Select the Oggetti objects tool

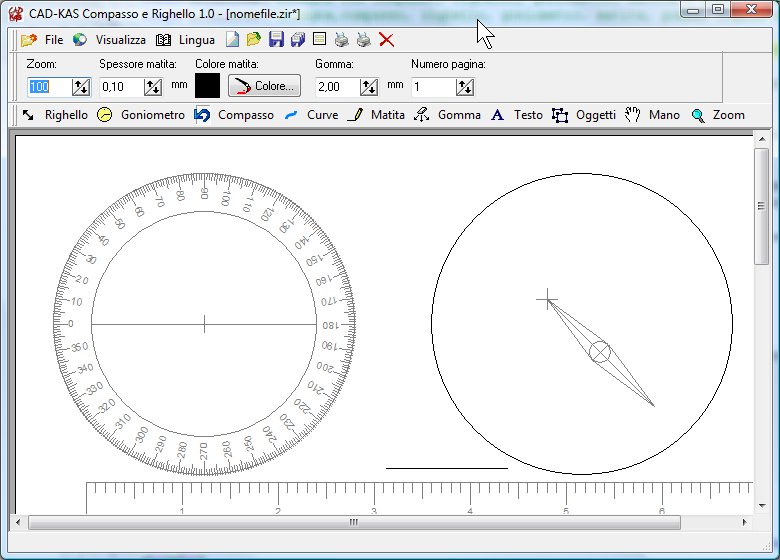(x=585, y=115)
